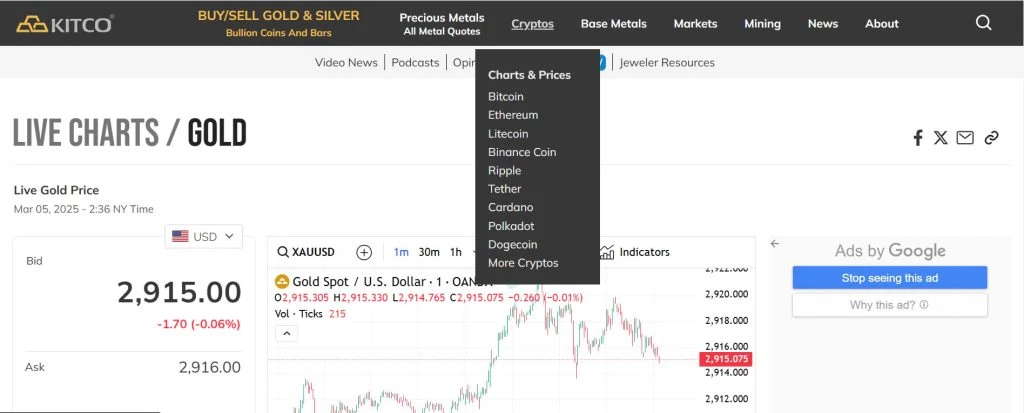Click the Kitco logo
This screenshot has width=1024, height=413.
[65, 24]
